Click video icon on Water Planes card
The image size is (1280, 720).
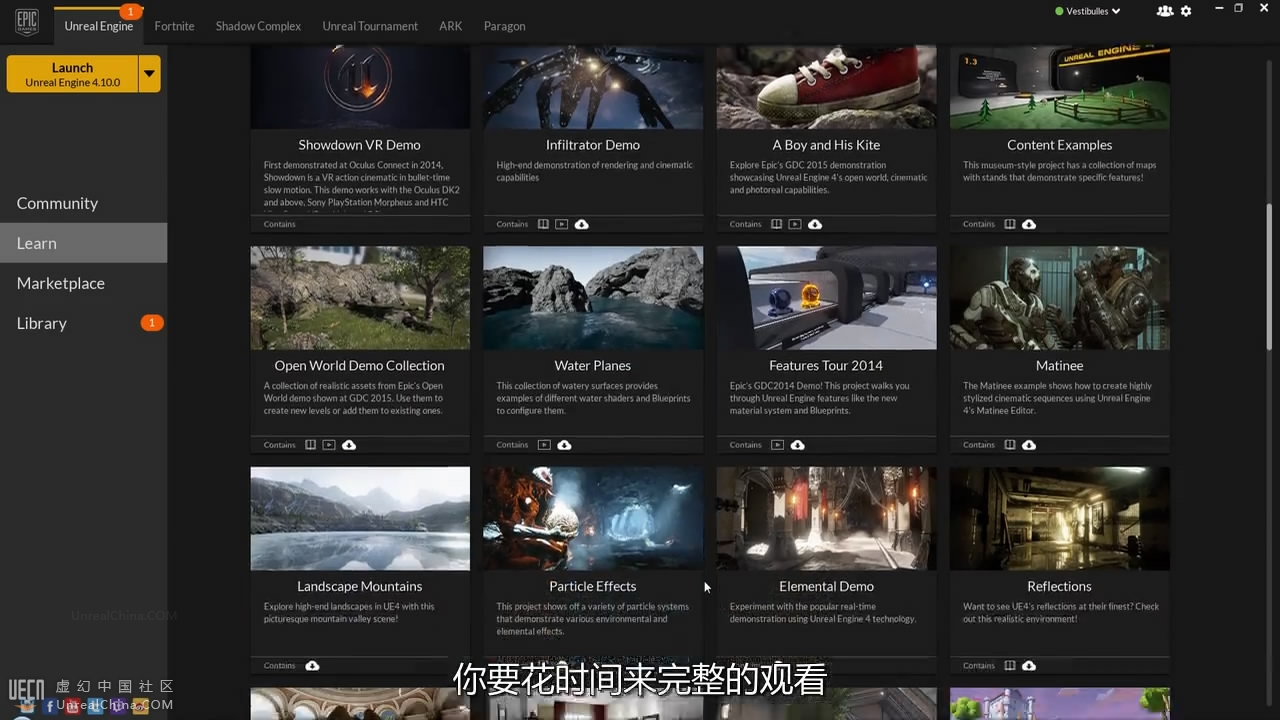(x=544, y=445)
